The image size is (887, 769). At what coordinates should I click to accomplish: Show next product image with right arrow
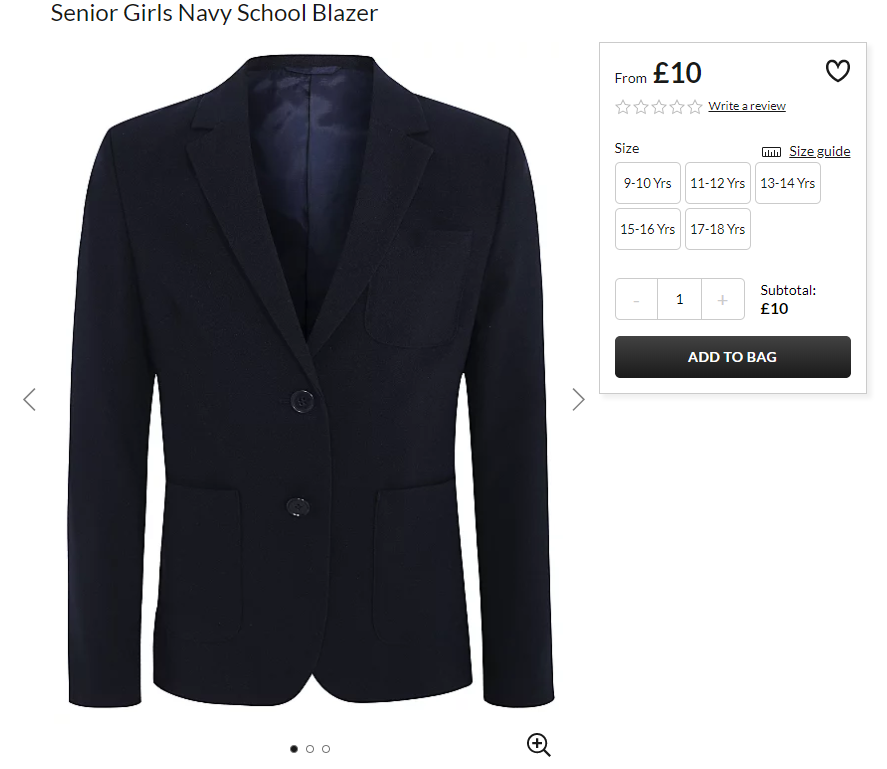pyautogui.click(x=578, y=399)
